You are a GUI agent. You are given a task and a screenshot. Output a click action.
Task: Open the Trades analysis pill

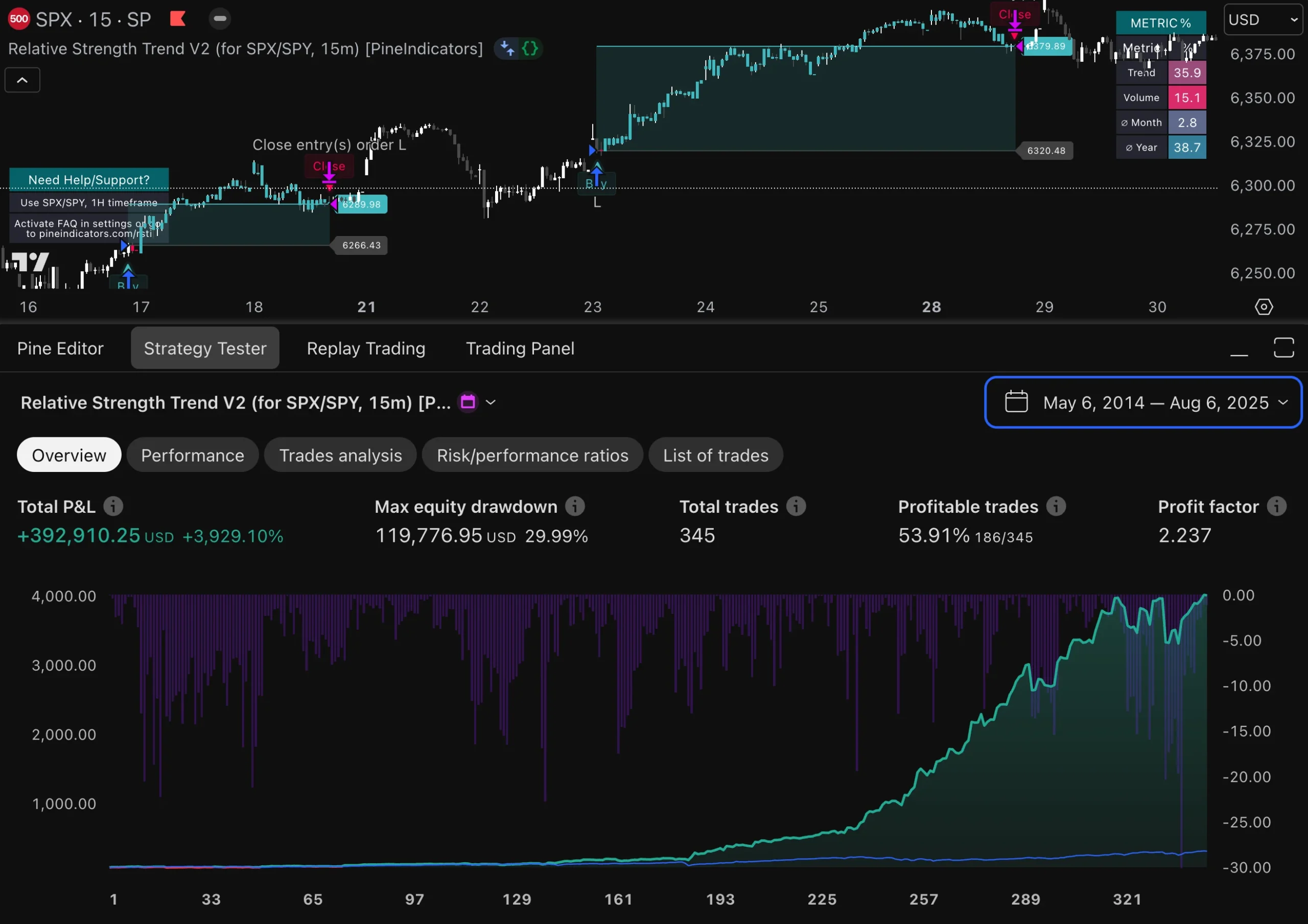pyautogui.click(x=341, y=455)
